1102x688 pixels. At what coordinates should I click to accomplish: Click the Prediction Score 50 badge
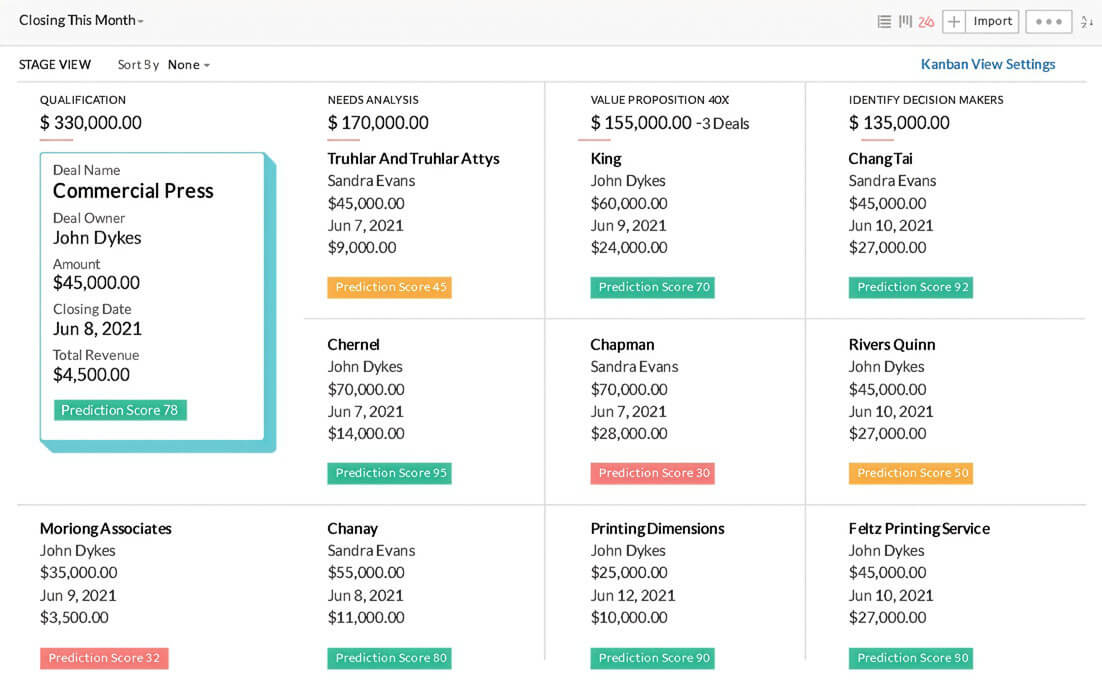tap(911, 473)
